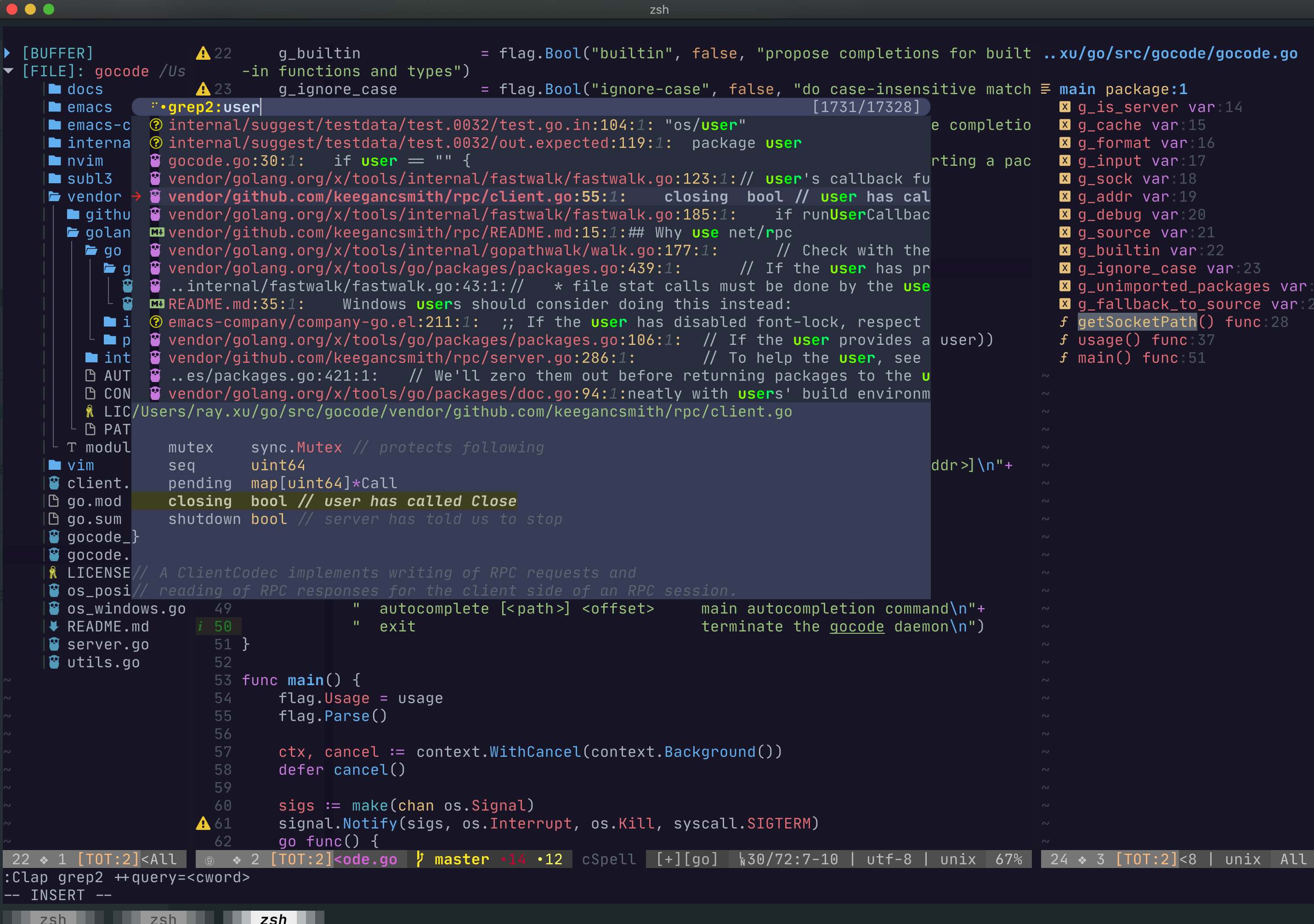Click warning sign icon on line 22
The image size is (1314, 924).
pos(203,53)
